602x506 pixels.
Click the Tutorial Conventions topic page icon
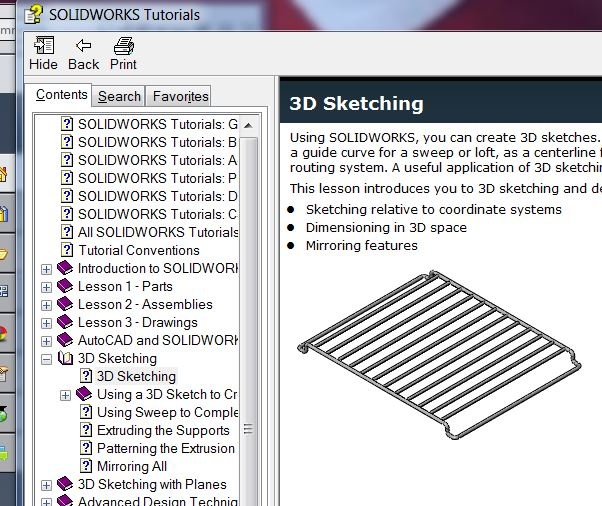[x=67, y=250]
